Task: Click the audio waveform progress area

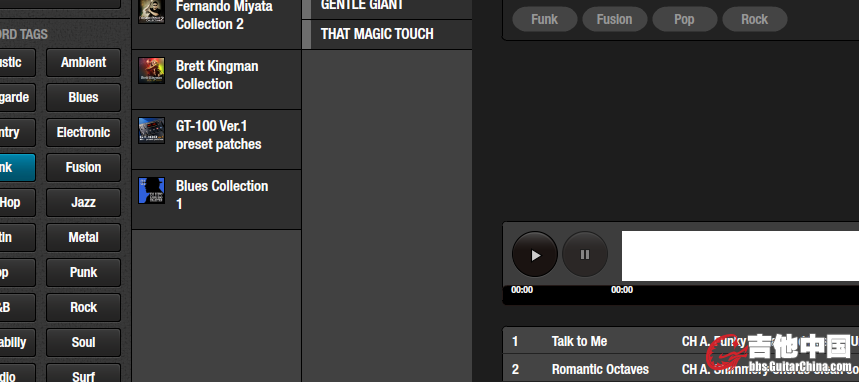Action: tap(740, 256)
